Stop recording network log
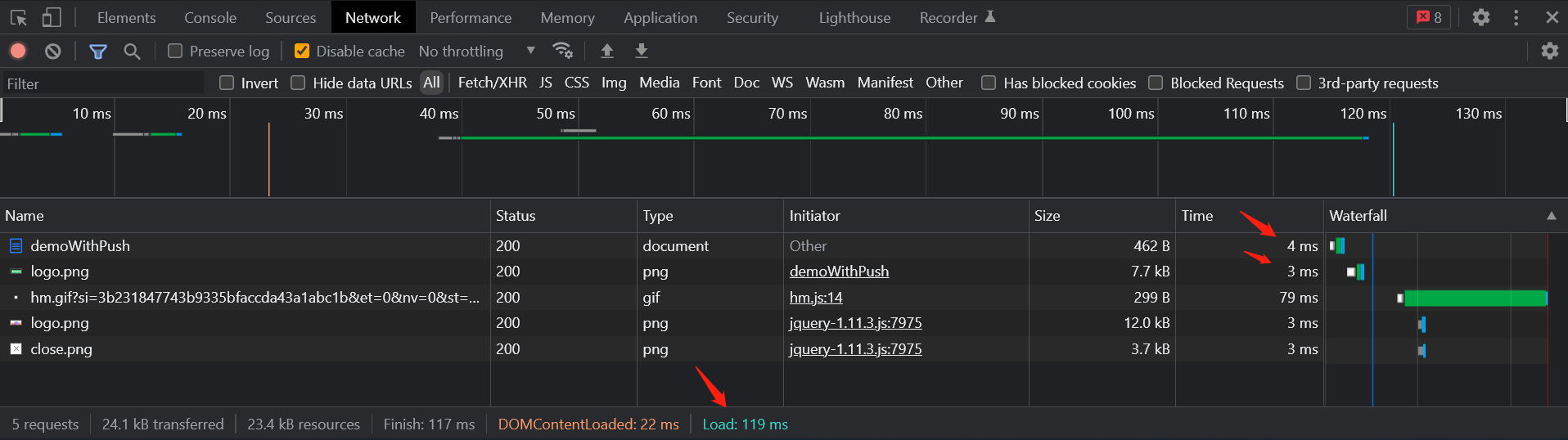Image resolution: width=1568 pixels, height=440 pixels. click(18, 51)
